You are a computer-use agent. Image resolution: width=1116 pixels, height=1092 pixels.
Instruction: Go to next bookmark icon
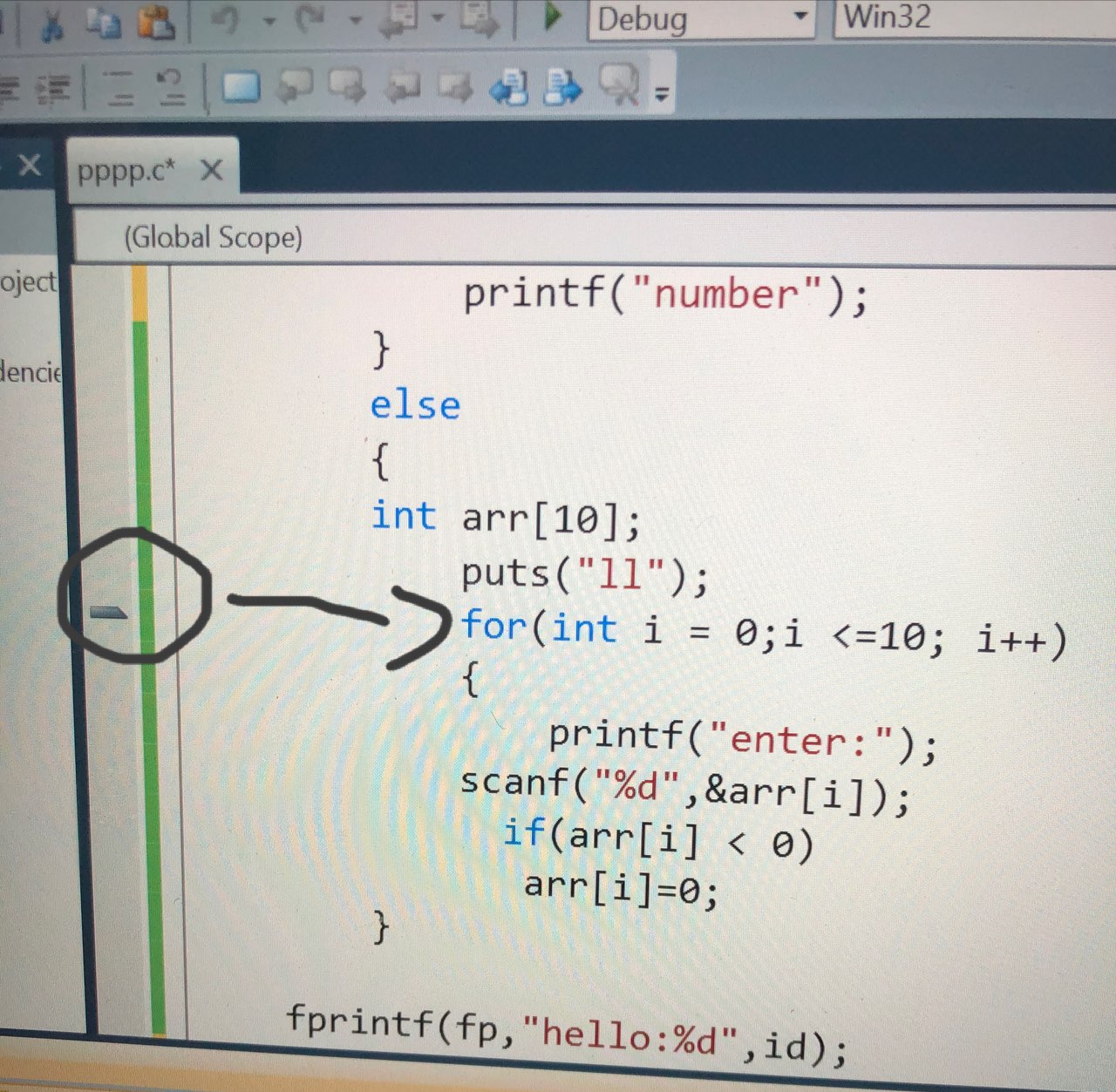tap(347, 86)
